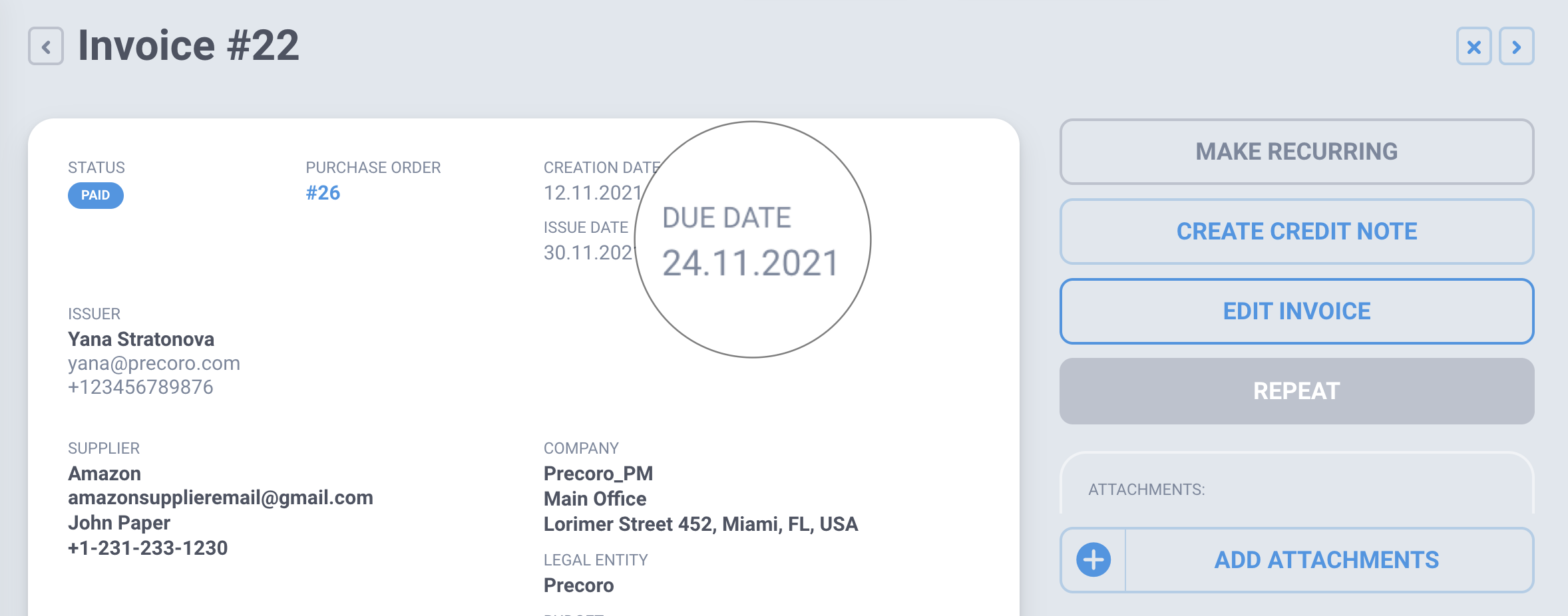Screen dimensions: 1568x616
Task: Open purchase order #26 link
Action: [323, 193]
